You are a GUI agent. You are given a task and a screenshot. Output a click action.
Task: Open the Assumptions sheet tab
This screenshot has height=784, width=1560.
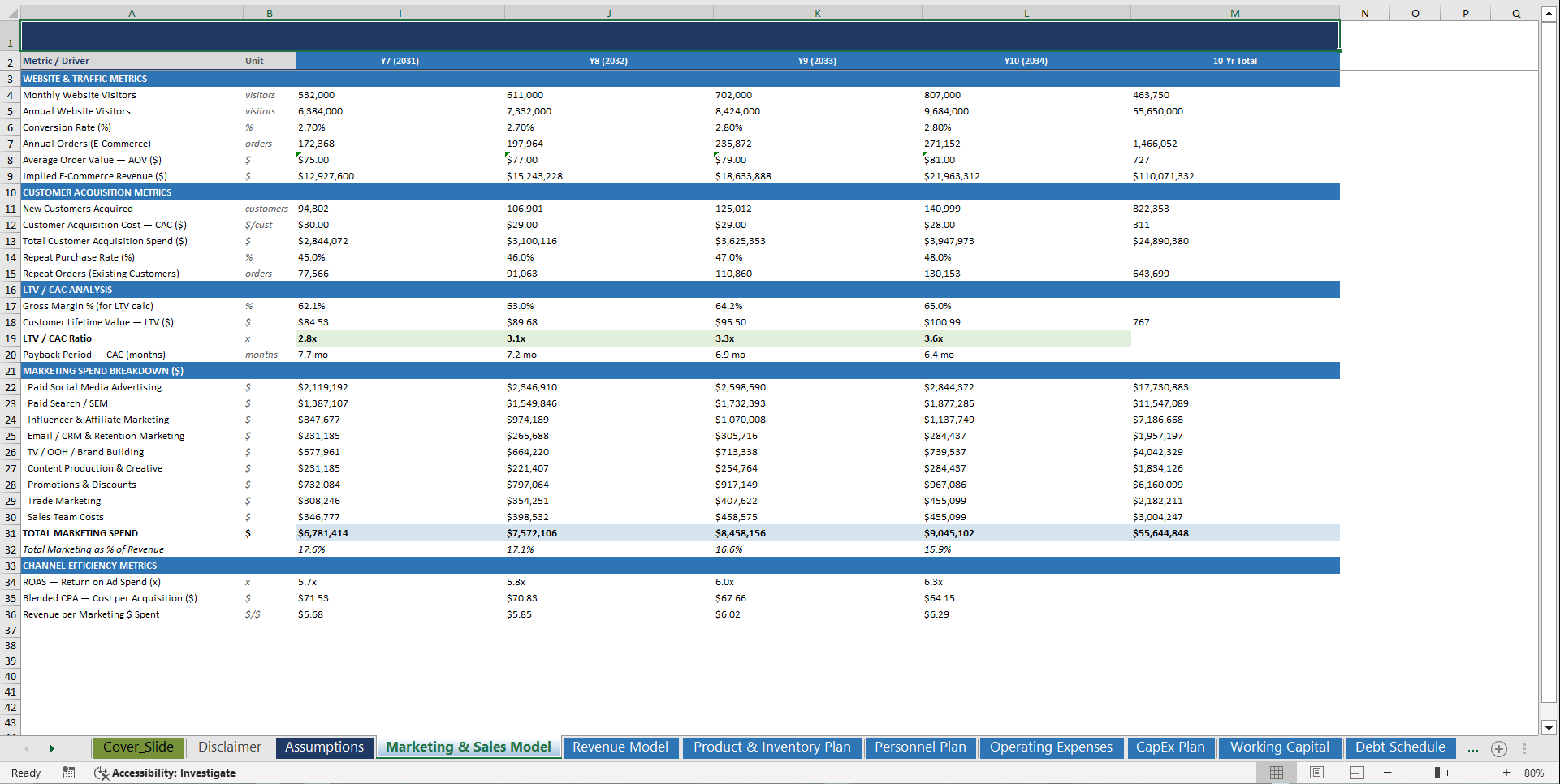point(324,747)
